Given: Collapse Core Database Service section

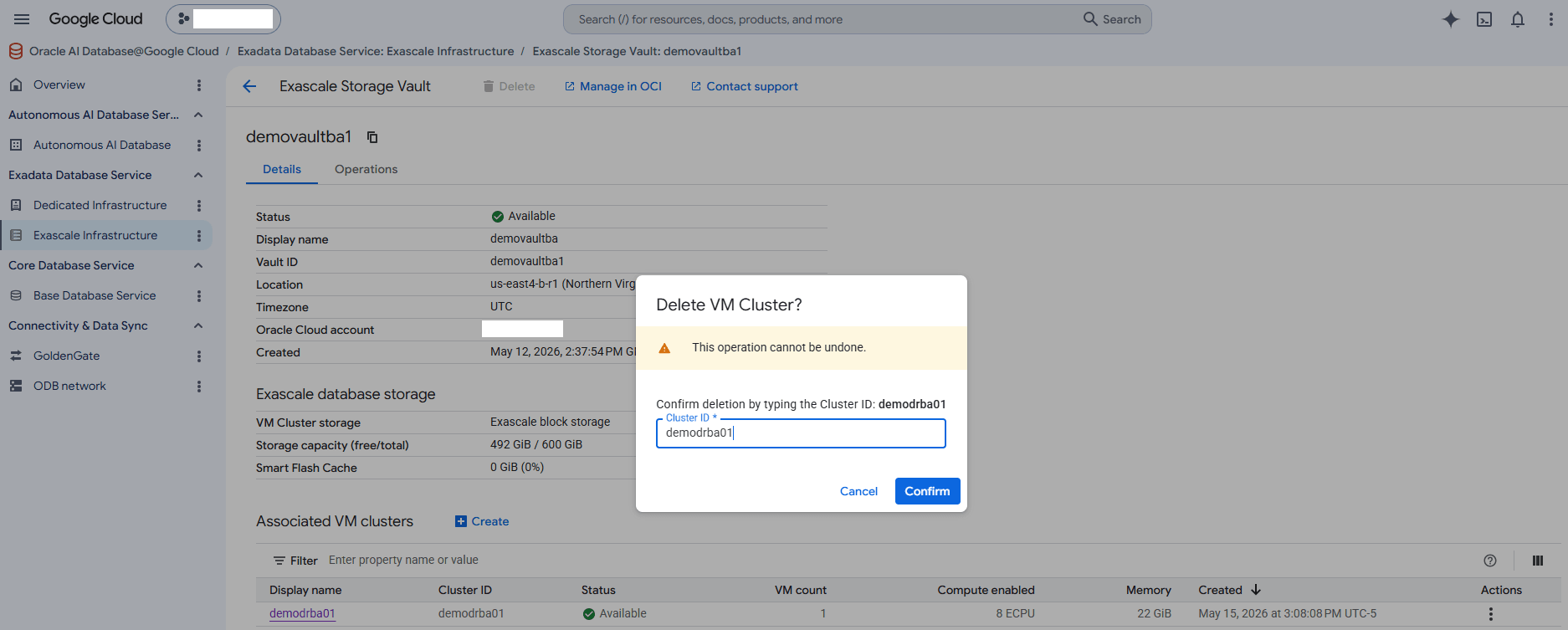Looking at the screenshot, I should point(198,265).
